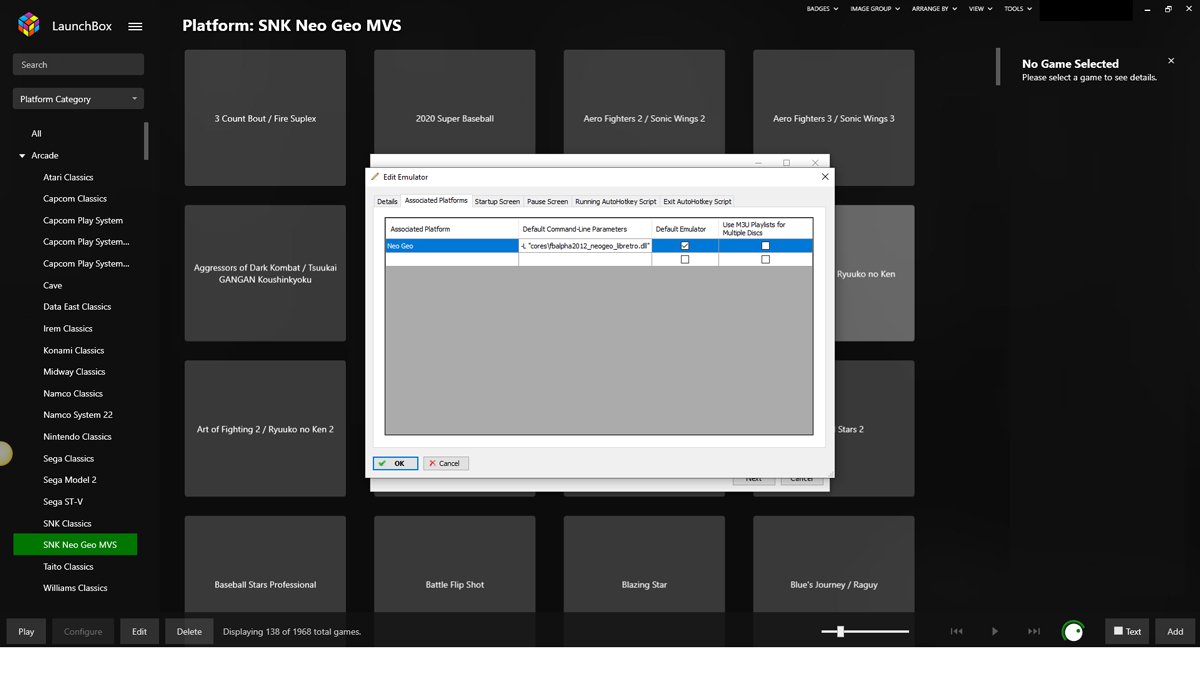Go to Exit AutoHotkey Script tab
The width and height of the screenshot is (1200, 675).
click(697, 201)
